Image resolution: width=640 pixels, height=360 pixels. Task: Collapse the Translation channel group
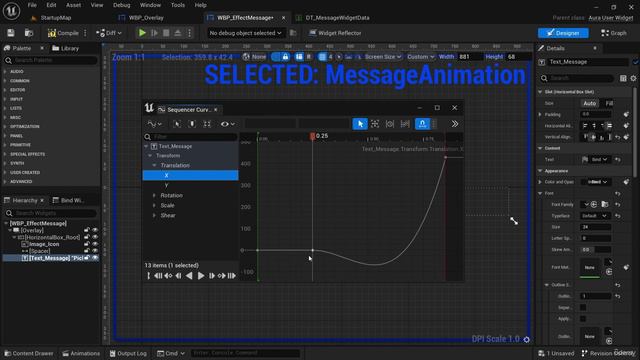pyautogui.click(x=154, y=165)
